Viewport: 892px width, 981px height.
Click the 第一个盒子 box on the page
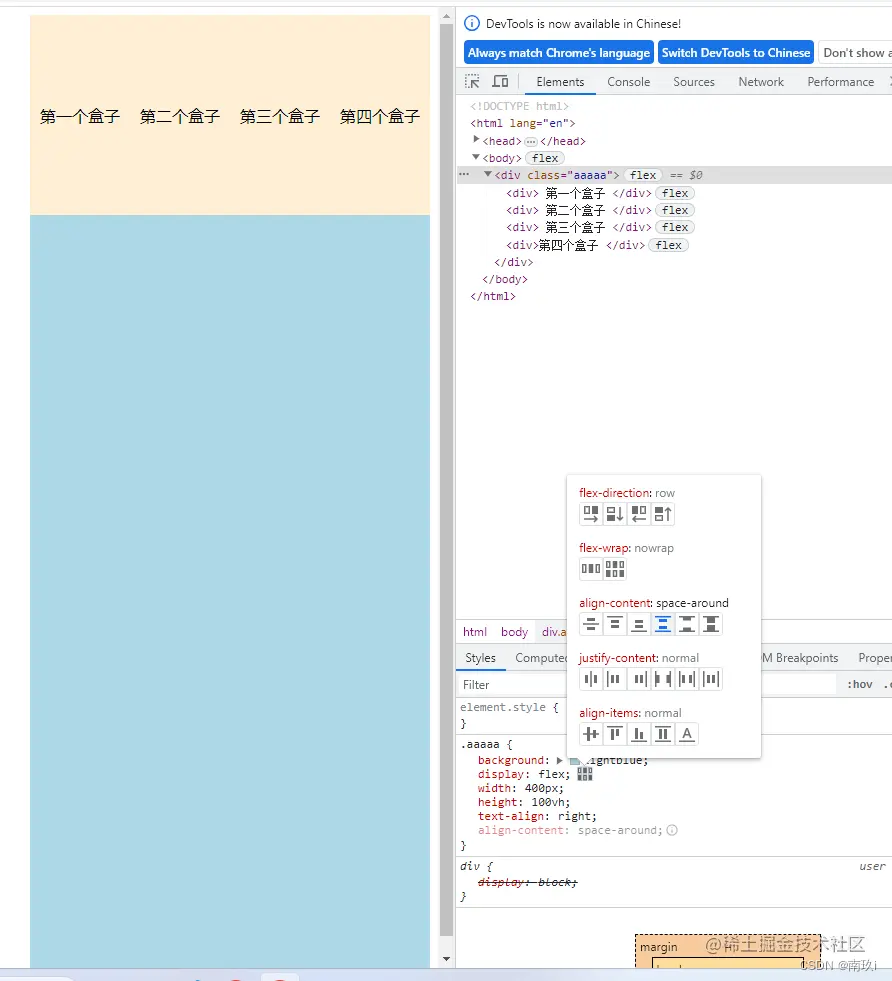coord(80,116)
